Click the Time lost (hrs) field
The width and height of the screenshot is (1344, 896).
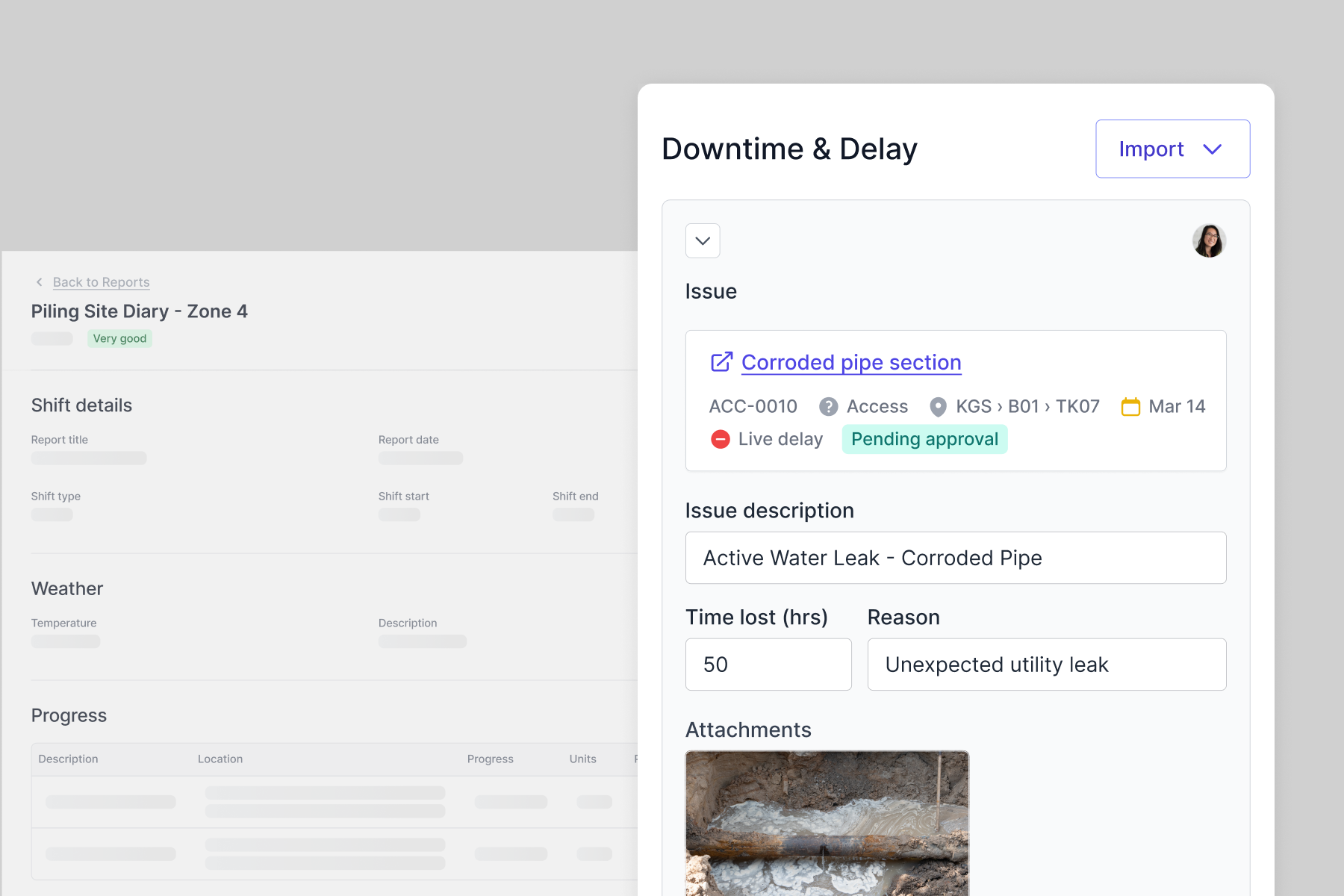click(x=768, y=664)
